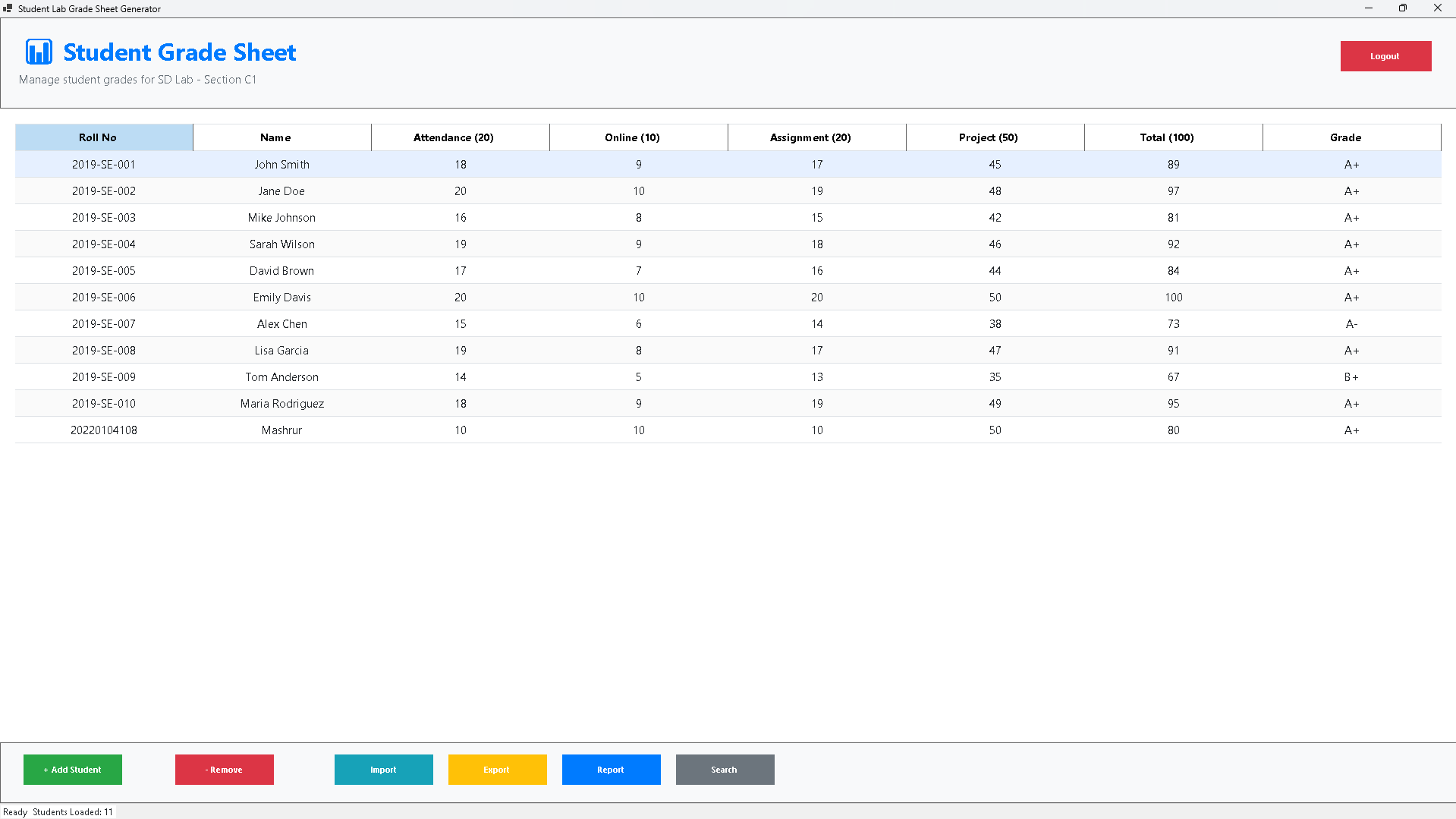Click the name Mike Johnson
Screen dimensions: 1456x819
pyautogui.click(x=281, y=218)
